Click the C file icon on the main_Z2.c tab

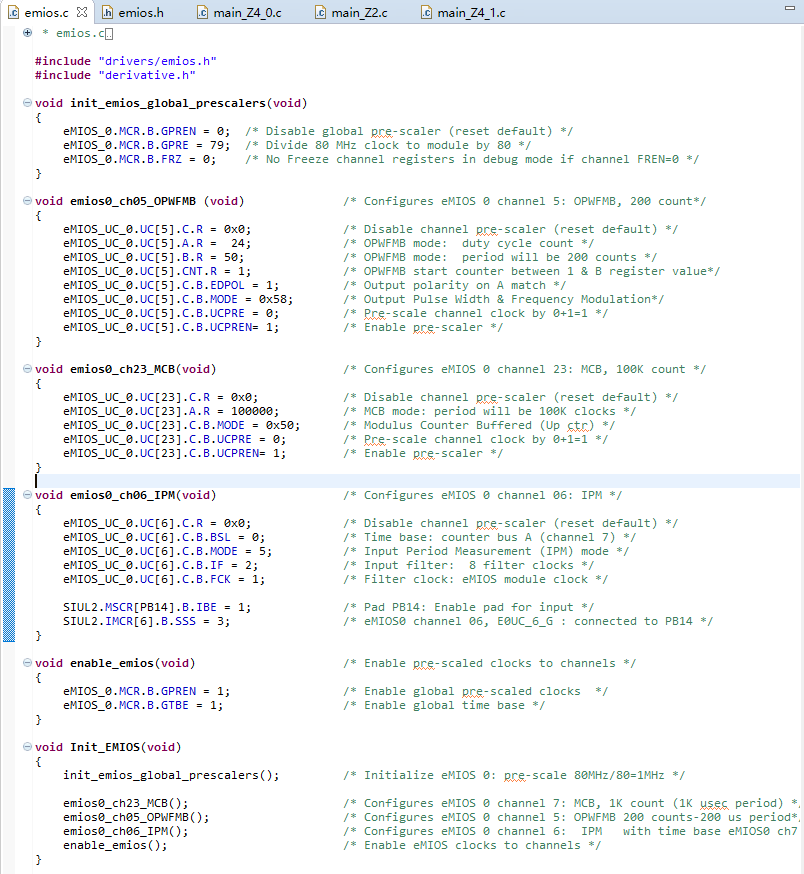point(319,14)
